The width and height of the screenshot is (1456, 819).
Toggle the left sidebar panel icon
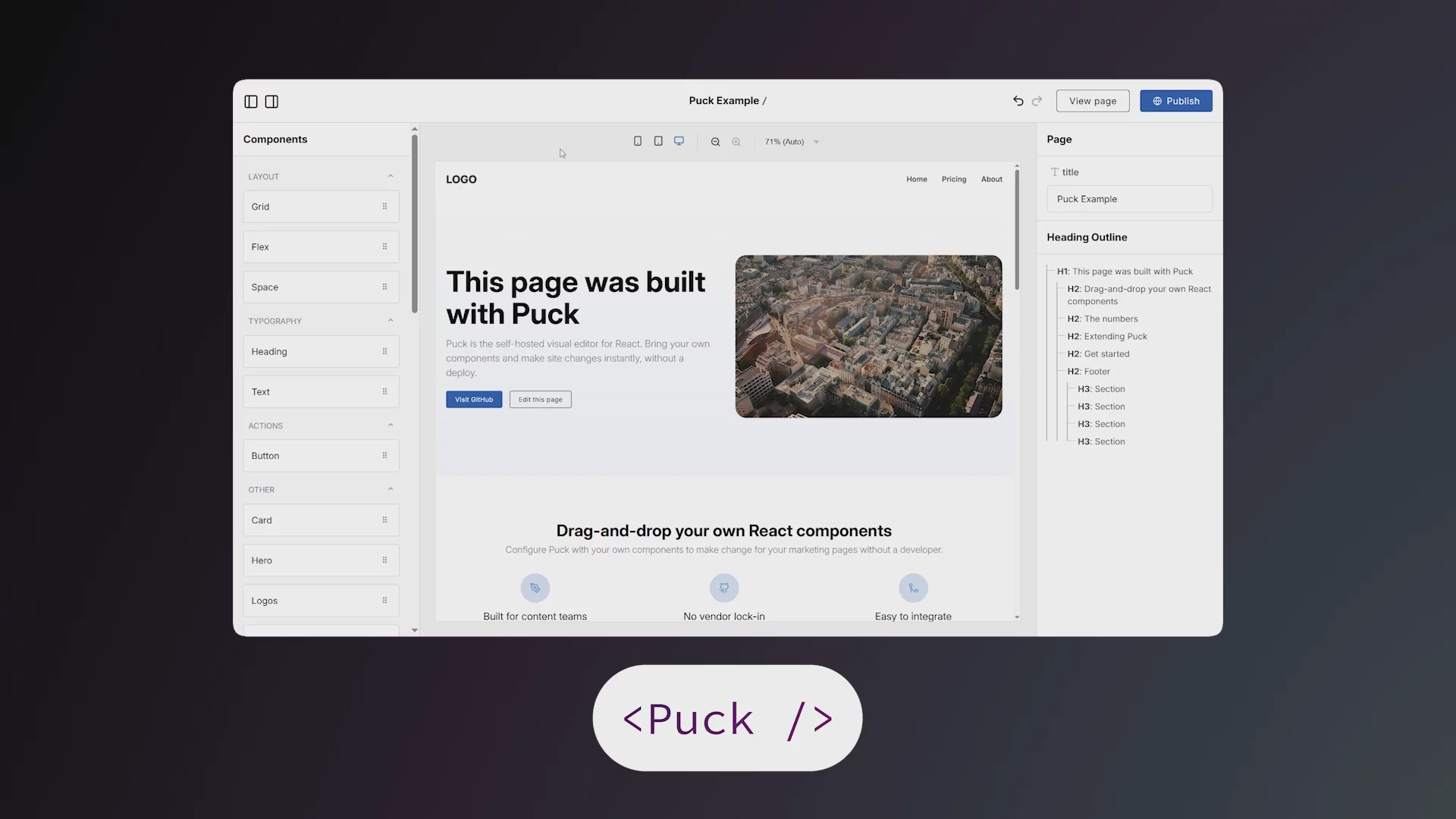250,101
